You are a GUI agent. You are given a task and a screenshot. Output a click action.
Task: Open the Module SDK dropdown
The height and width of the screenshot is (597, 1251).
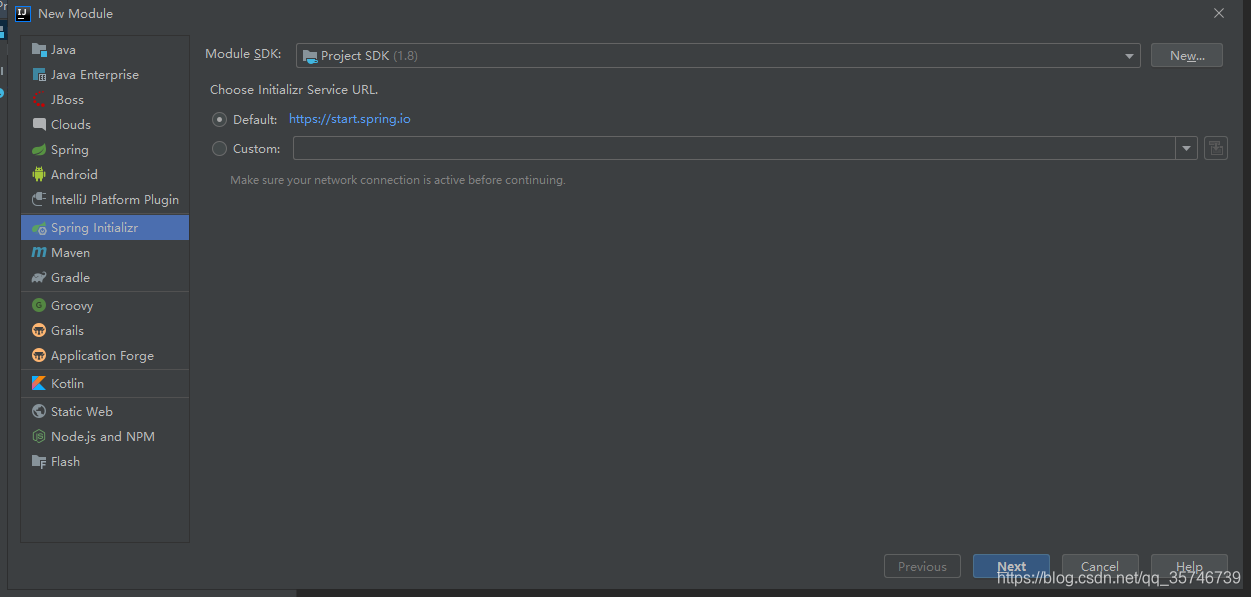click(718, 56)
